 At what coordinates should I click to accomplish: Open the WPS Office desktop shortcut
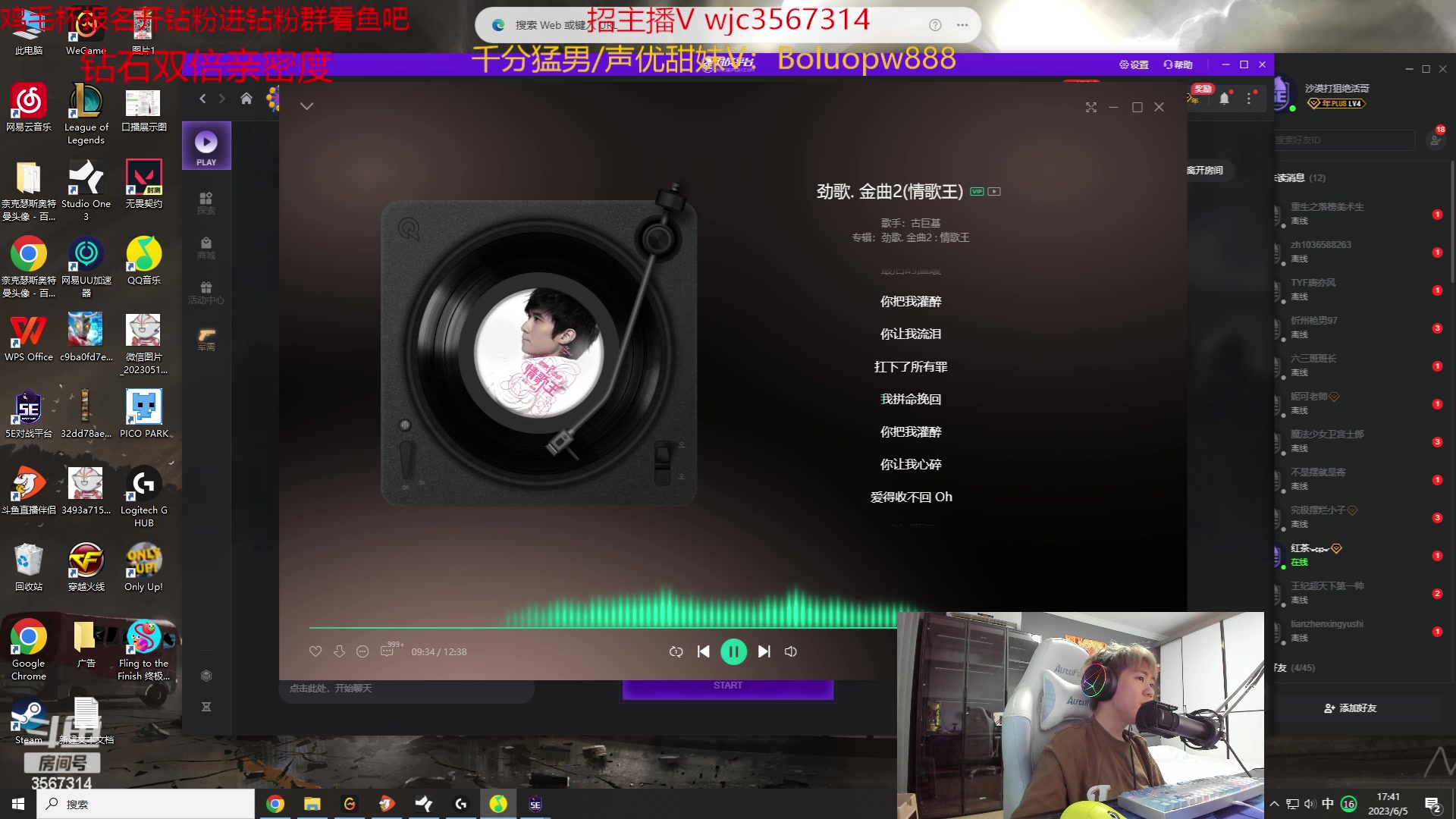pos(29,337)
